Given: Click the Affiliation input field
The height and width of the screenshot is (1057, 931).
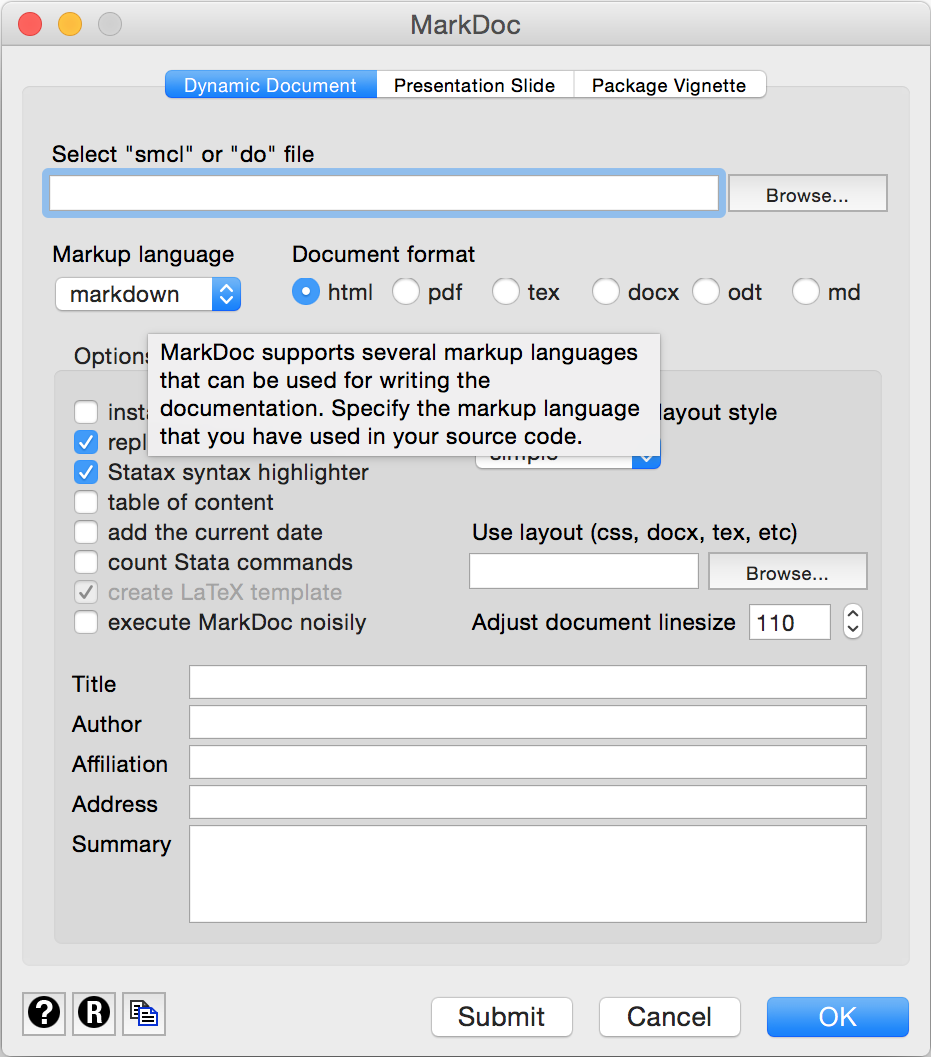Looking at the screenshot, I should (528, 762).
